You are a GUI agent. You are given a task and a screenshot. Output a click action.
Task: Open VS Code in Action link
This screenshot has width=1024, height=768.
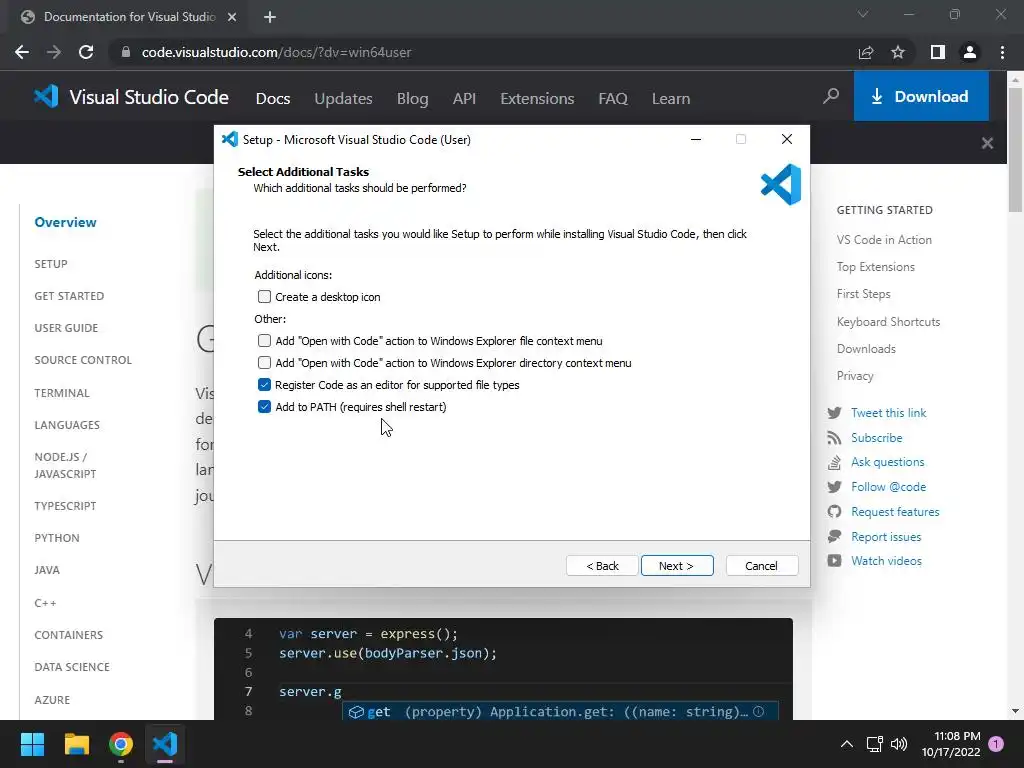884,240
